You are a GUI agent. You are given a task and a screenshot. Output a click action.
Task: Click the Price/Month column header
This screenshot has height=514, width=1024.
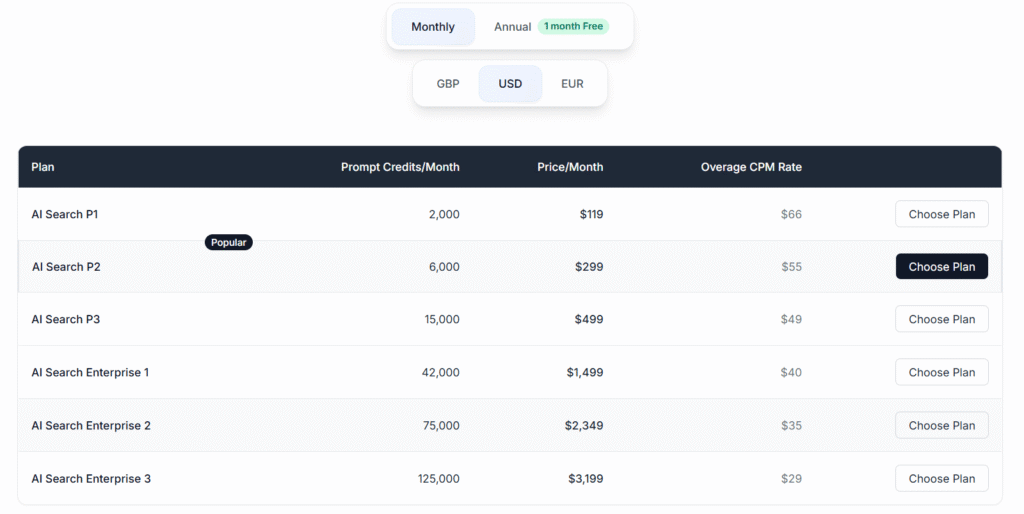[570, 167]
